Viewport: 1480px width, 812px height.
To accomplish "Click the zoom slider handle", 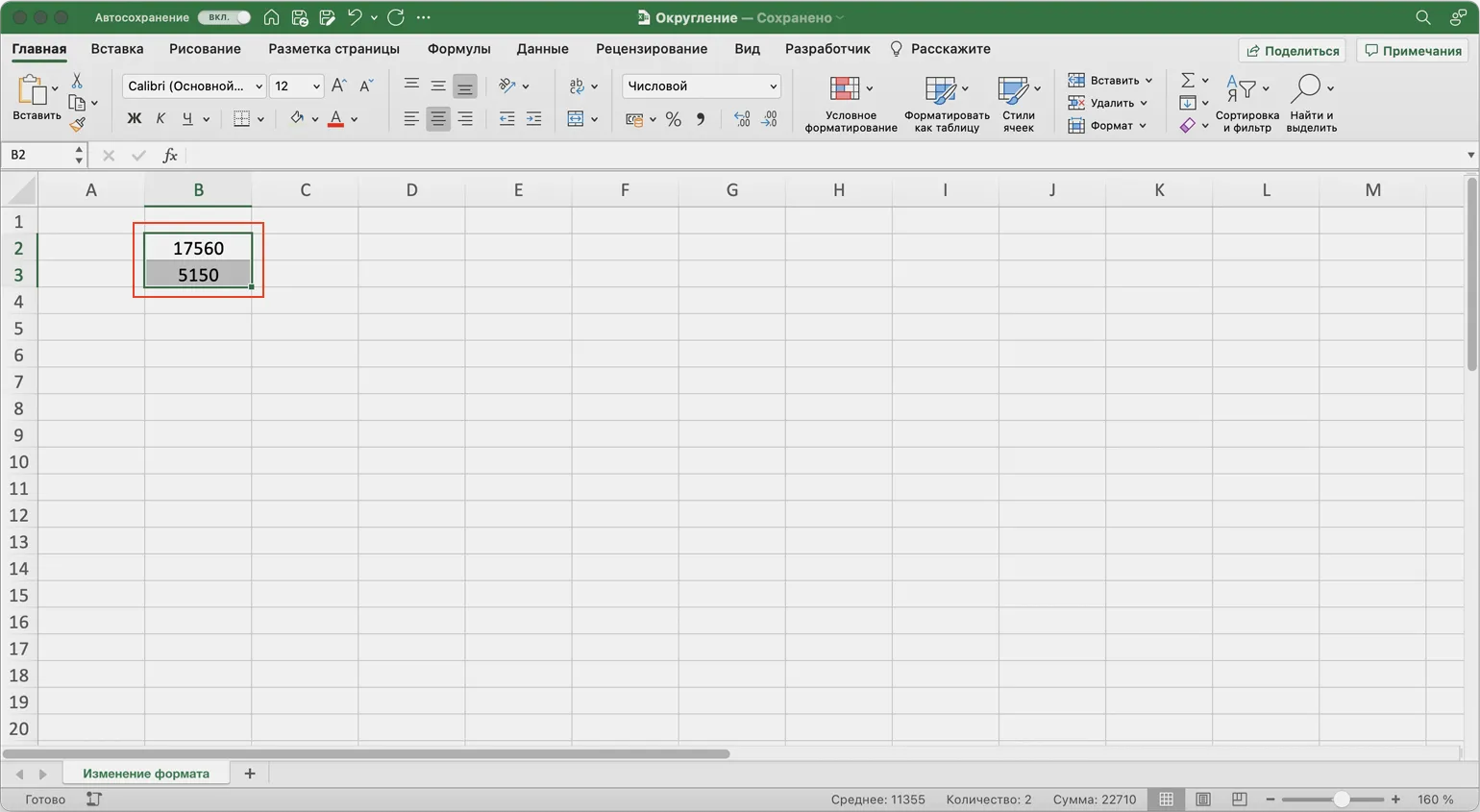I will [x=1341, y=800].
